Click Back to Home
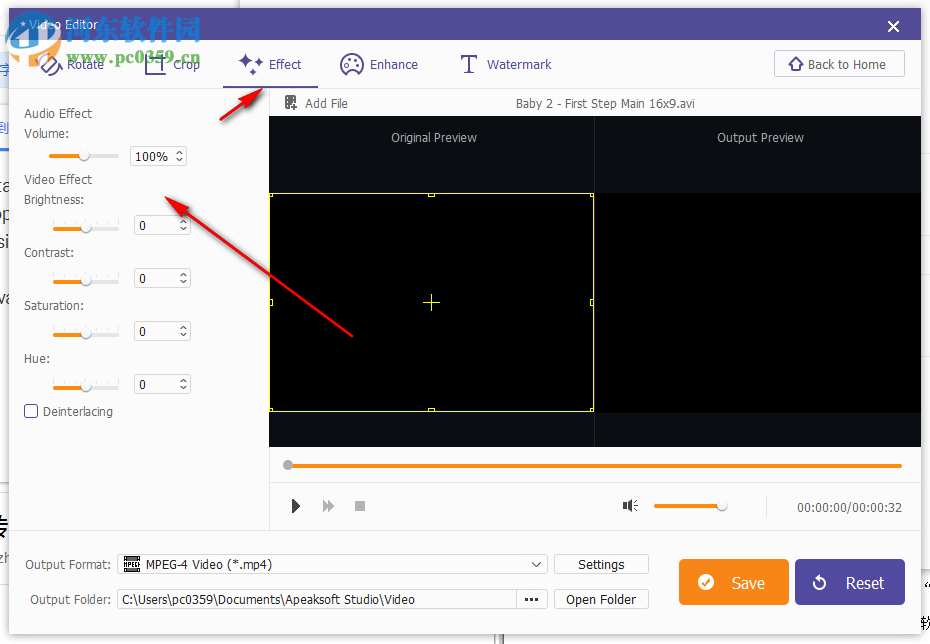Image resolution: width=930 pixels, height=644 pixels. click(839, 63)
